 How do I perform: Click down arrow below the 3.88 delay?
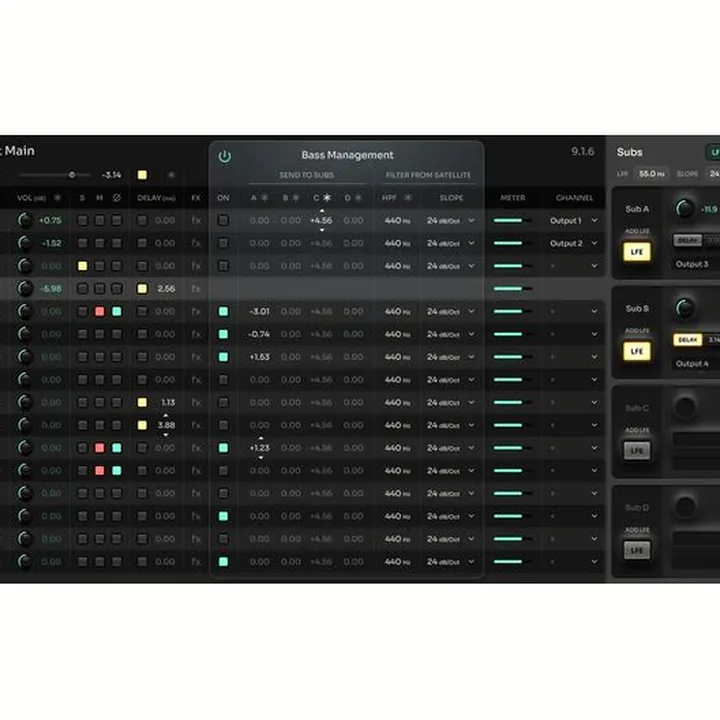(x=166, y=434)
